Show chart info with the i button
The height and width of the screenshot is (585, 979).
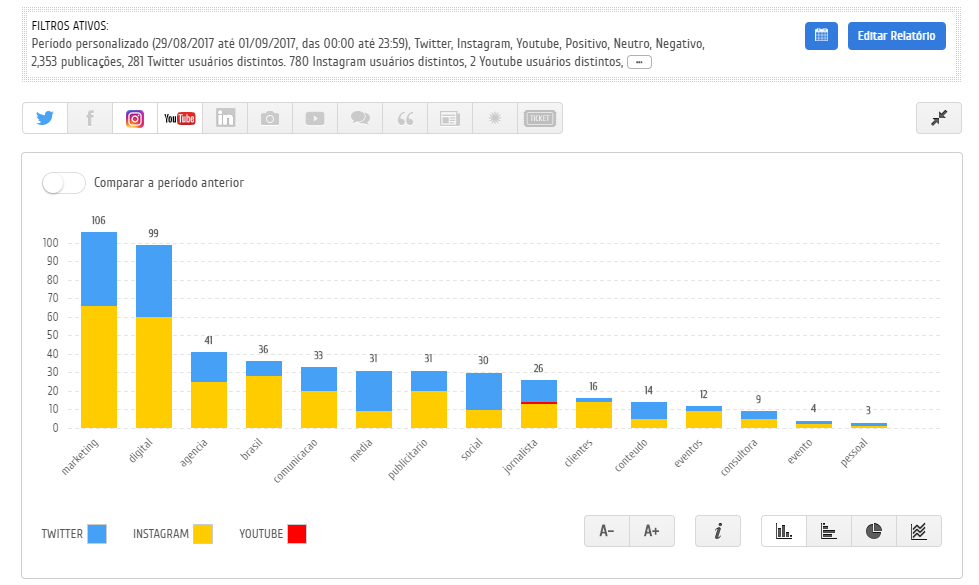[x=718, y=531]
